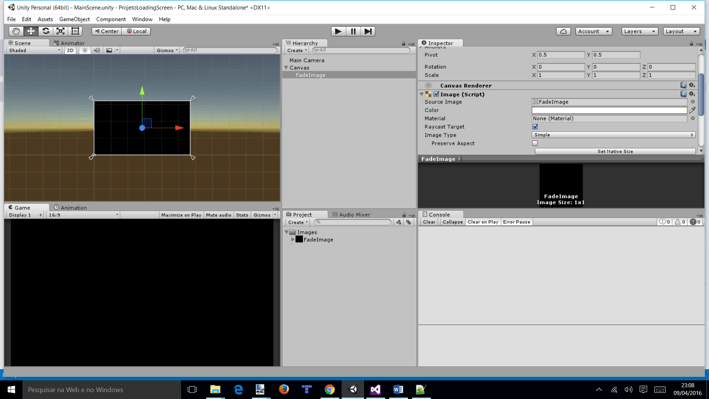Toggle console info message count
The image size is (709, 399).
(665, 222)
